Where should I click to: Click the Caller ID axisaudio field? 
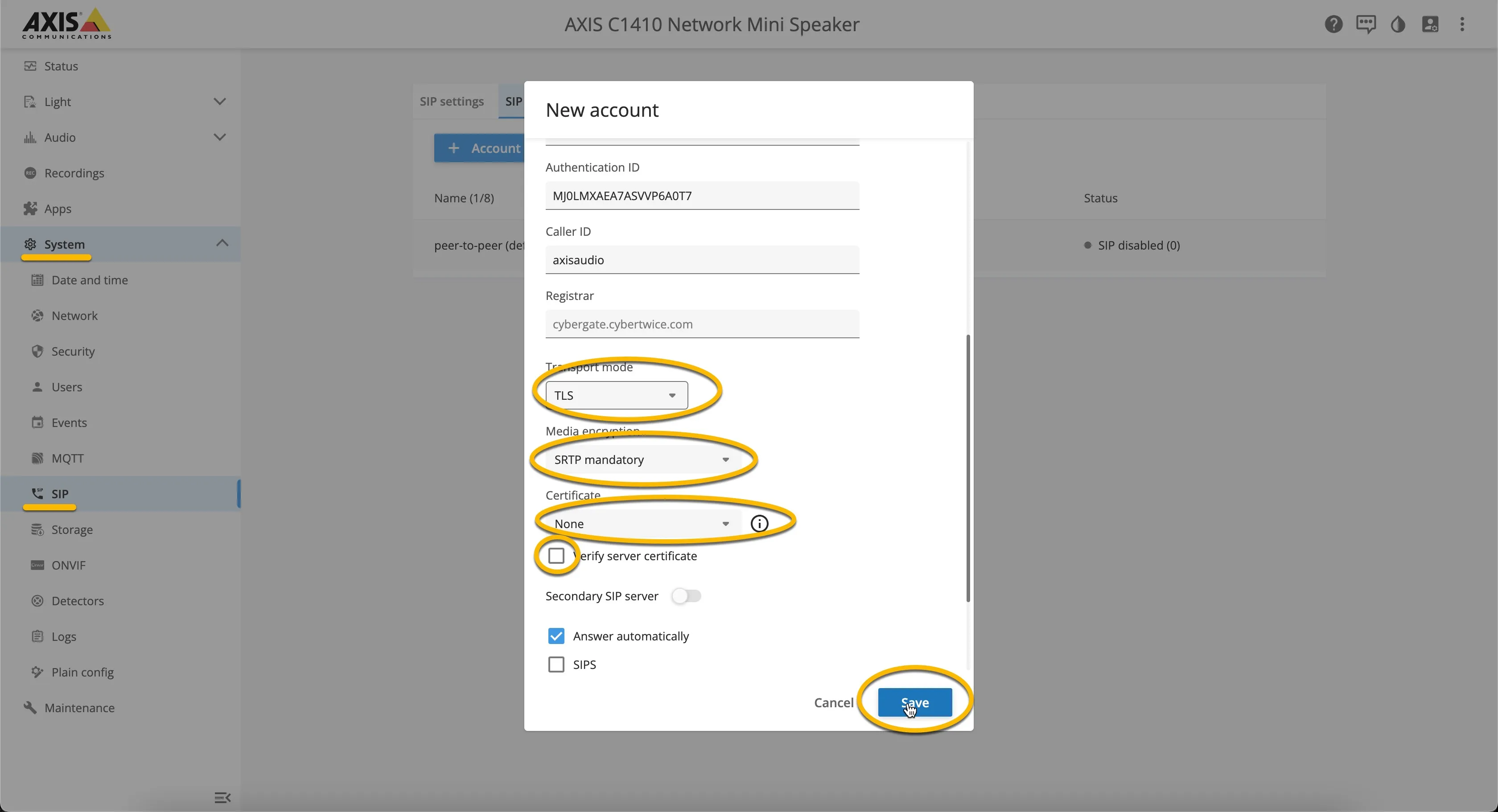click(702, 260)
